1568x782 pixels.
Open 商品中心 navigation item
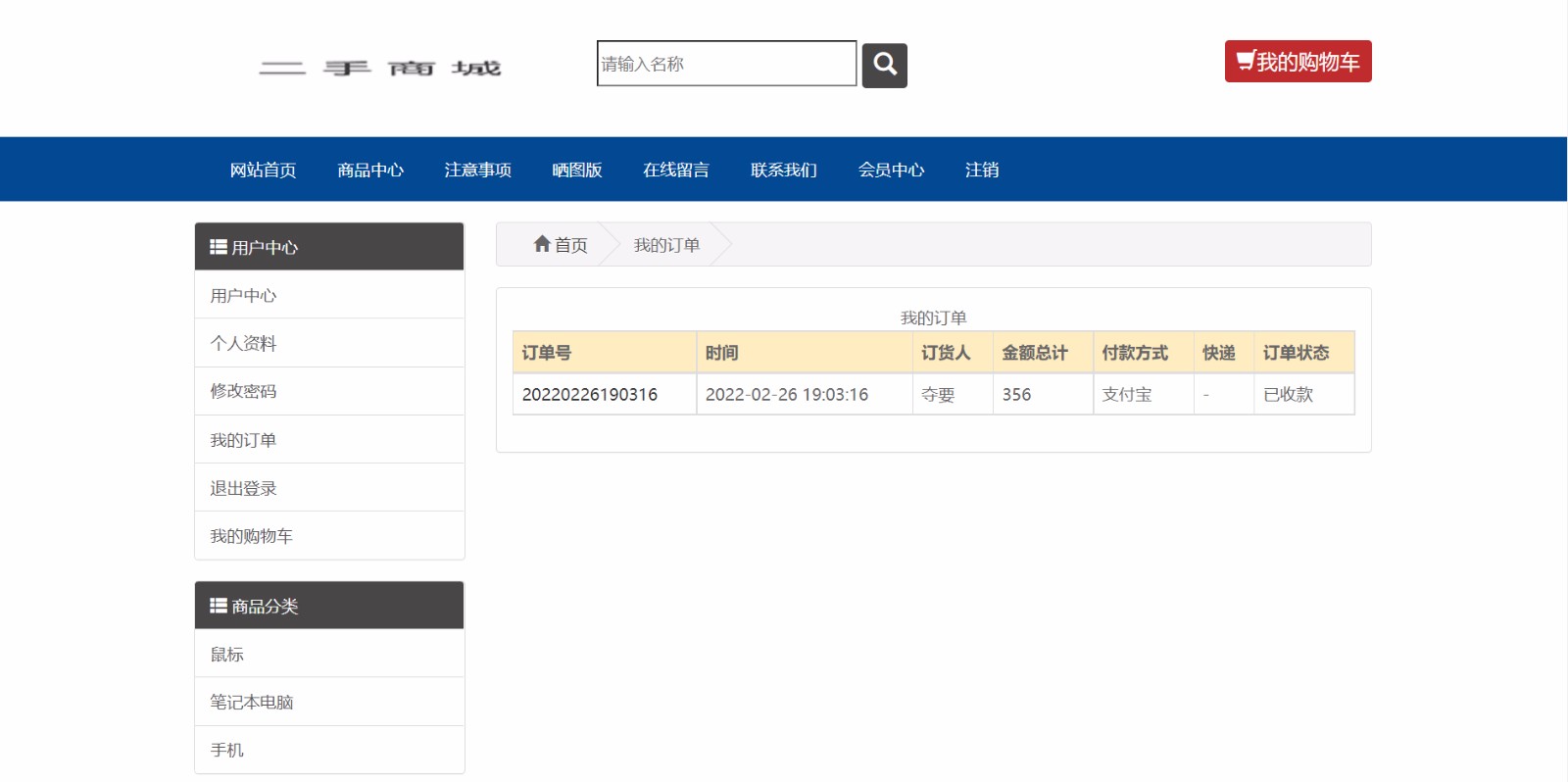[370, 170]
